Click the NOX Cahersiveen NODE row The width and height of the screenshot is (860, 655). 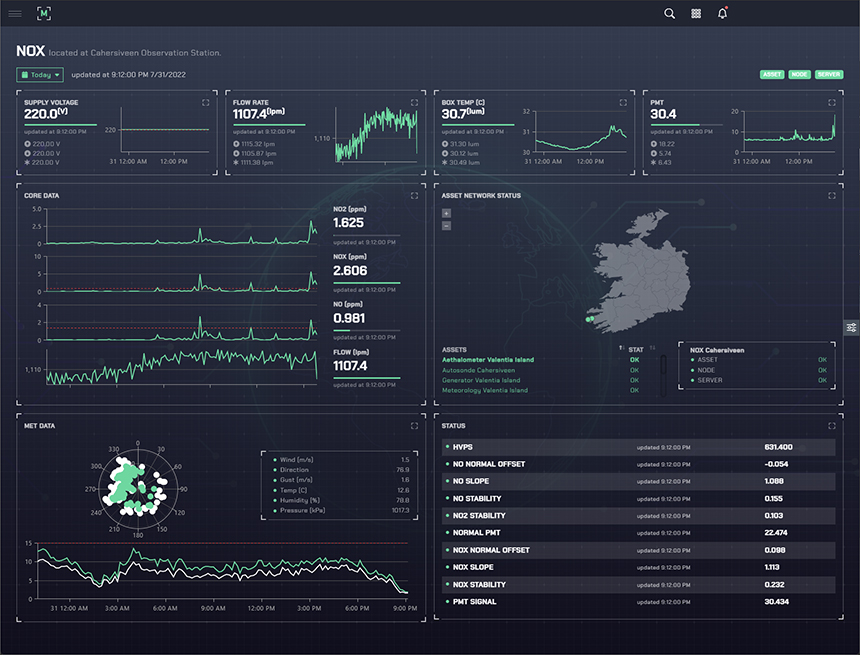pyautogui.click(x=759, y=370)
